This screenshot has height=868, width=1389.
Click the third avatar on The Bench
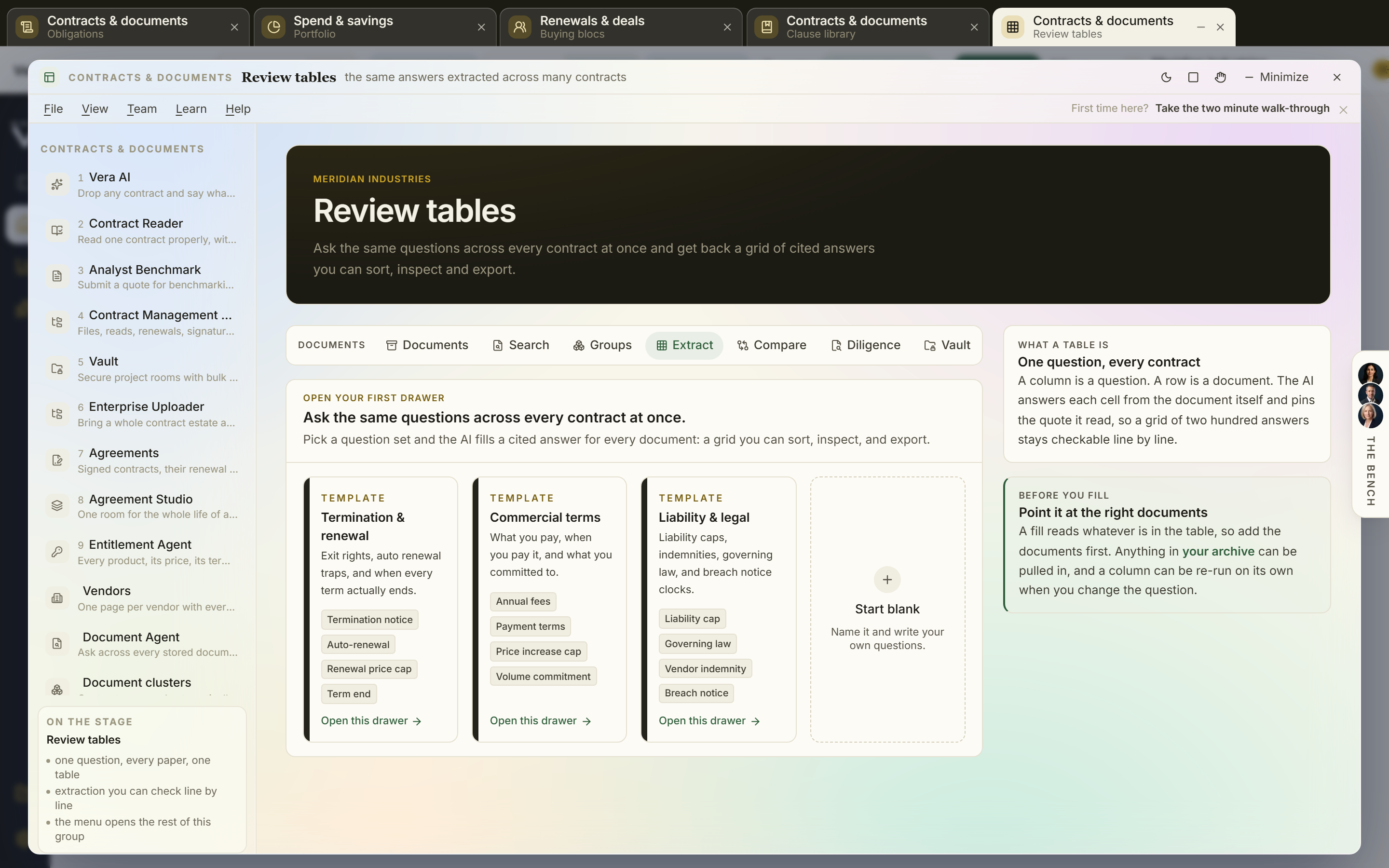tap(1370, 416)
